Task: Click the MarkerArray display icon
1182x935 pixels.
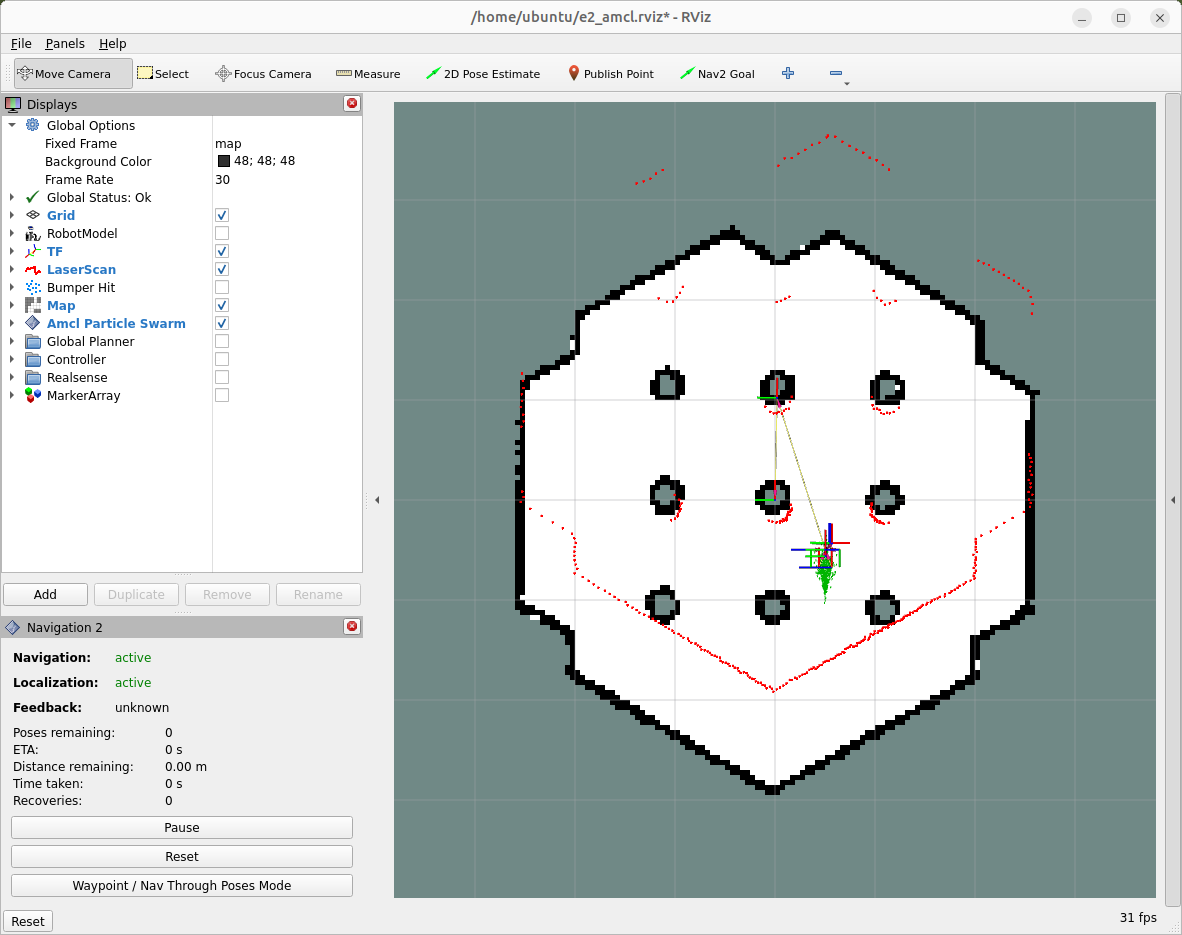Action: coord(32,395)
